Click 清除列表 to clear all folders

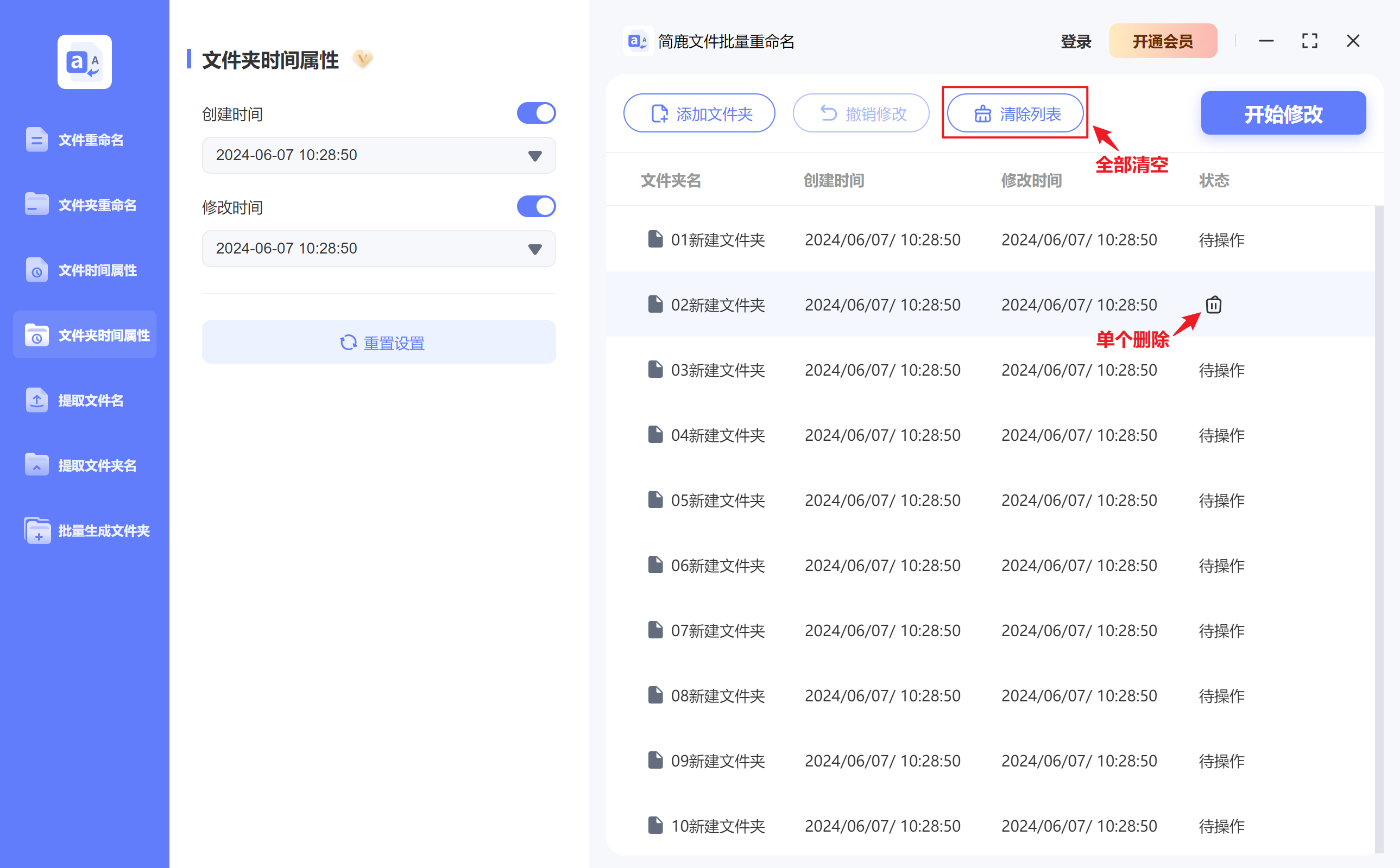[x=1014, y=113]
